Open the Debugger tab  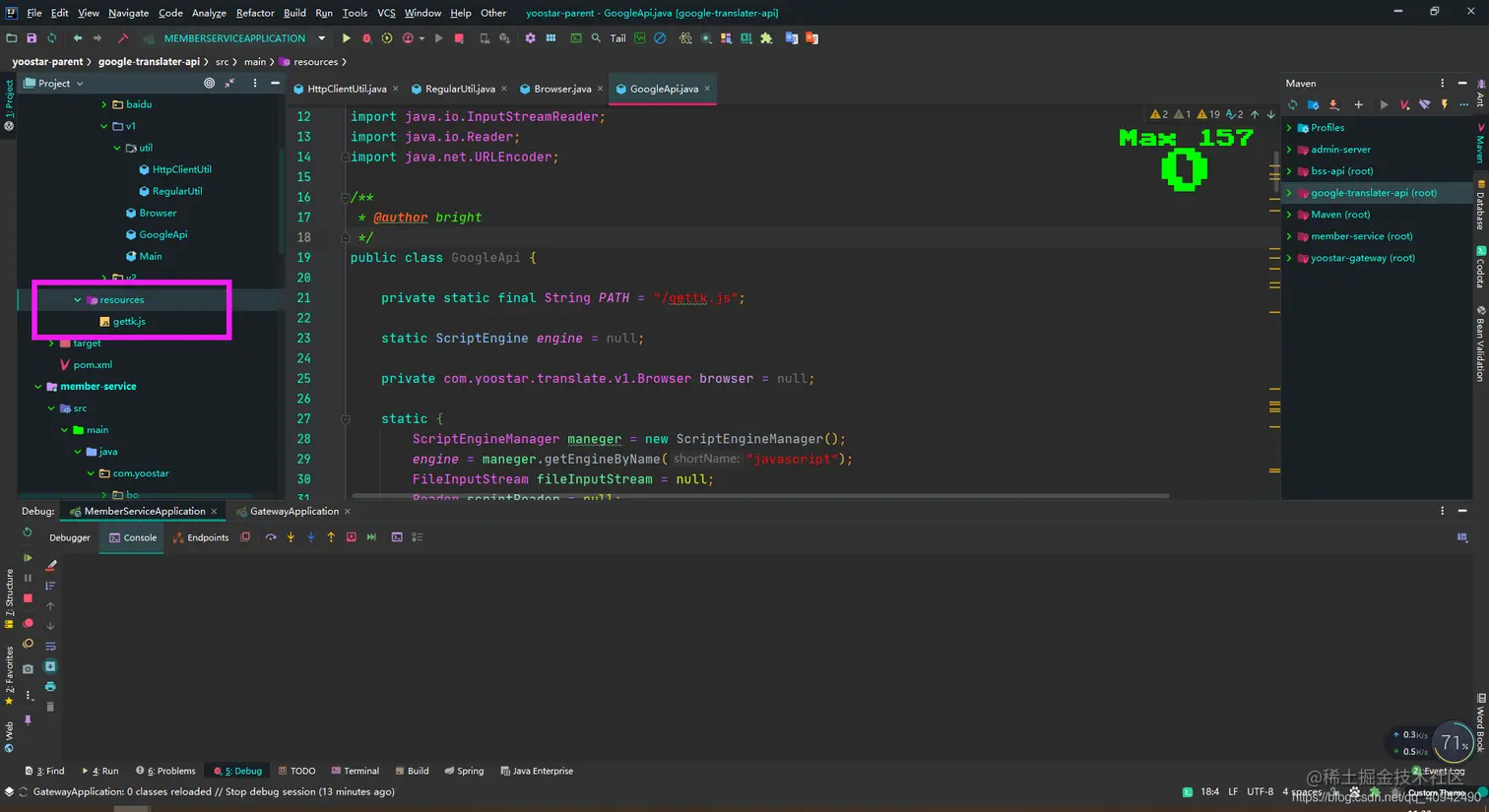(69, 537)
